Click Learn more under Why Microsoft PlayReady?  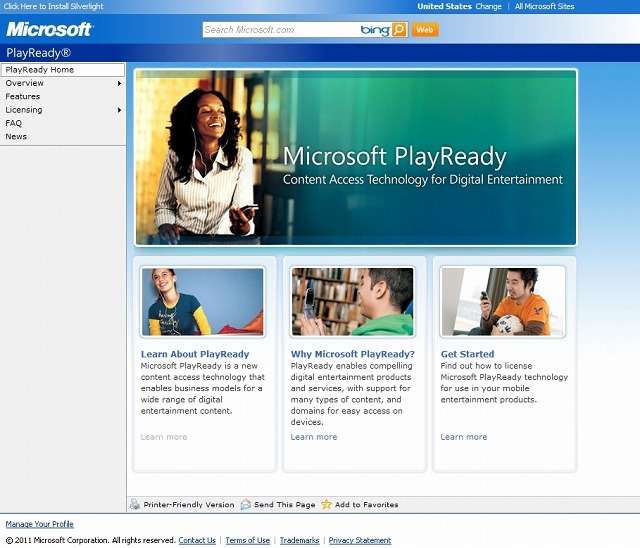314,437
